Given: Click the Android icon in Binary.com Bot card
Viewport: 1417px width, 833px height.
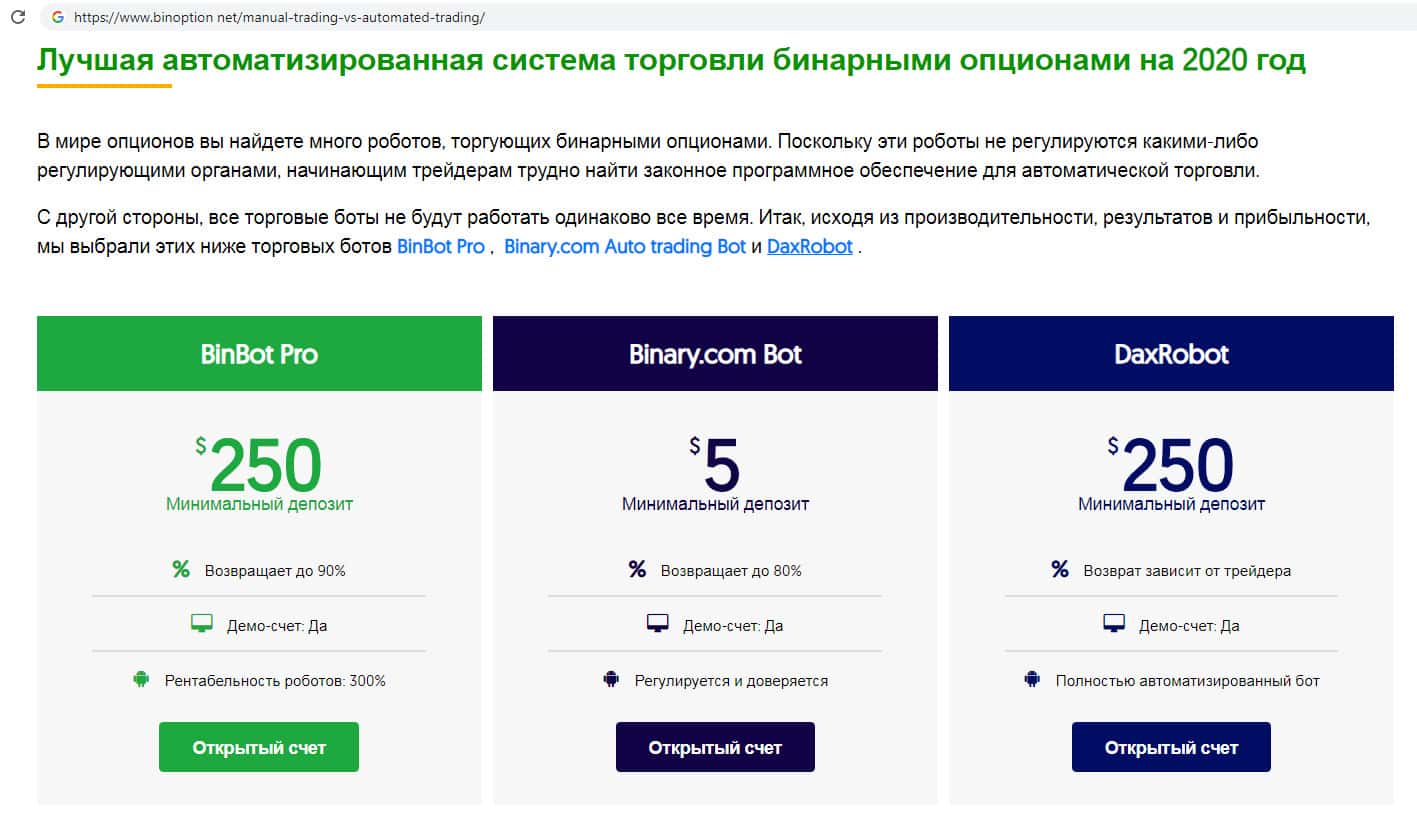Looking at the screenshot, I should [x=611, y=680].
